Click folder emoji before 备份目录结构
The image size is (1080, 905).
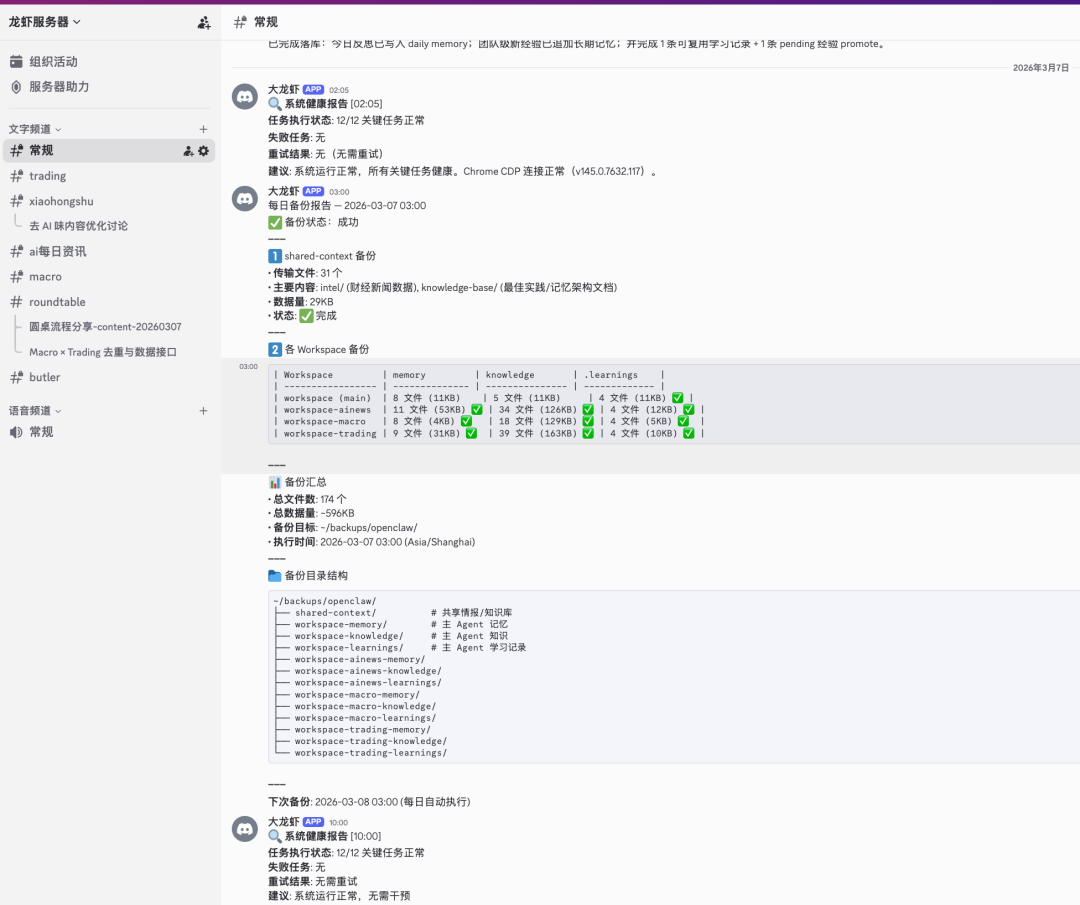[x=275, y=576]
